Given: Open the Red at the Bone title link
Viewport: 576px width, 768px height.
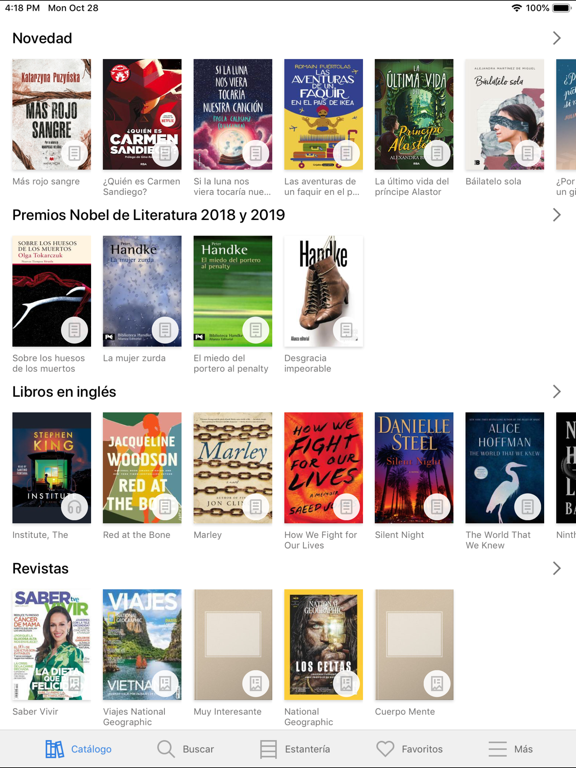Looking at the screenshot, I should click(137, 535).
